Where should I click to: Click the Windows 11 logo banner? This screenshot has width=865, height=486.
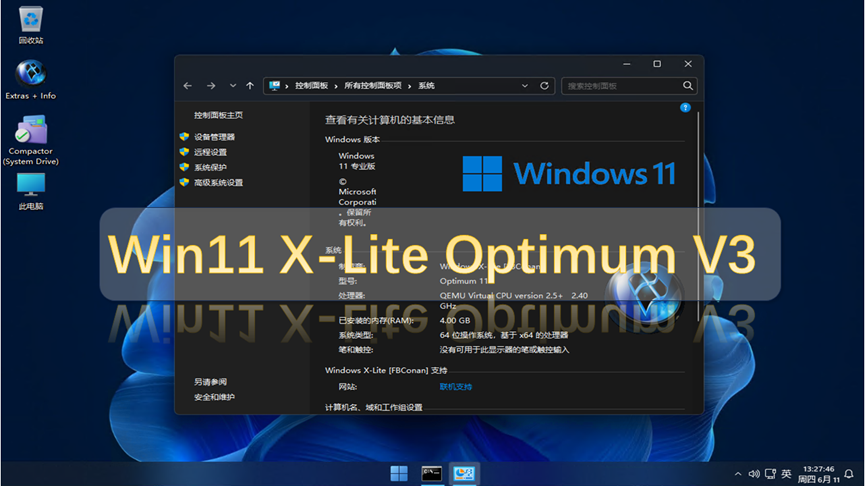(569, 173)
